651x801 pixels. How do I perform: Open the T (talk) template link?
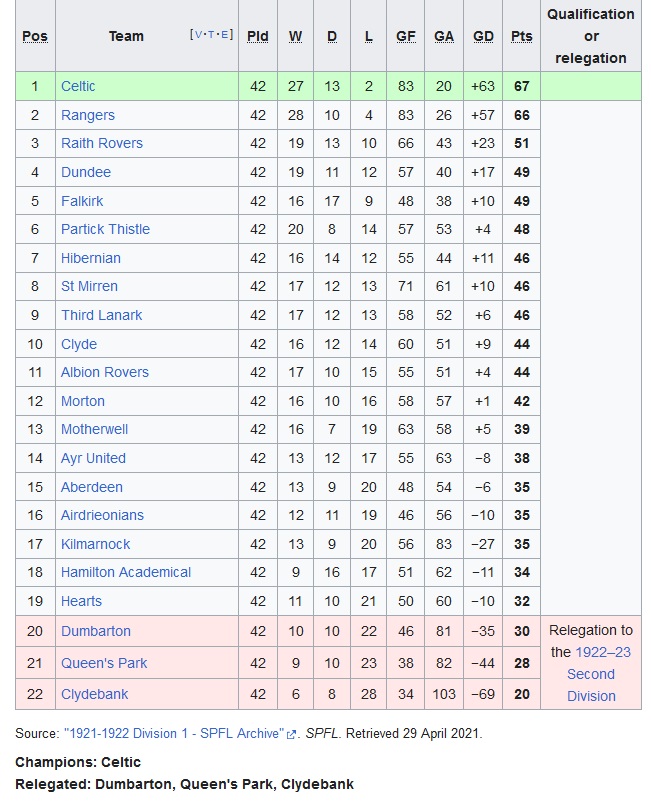(x=211, y=34)
